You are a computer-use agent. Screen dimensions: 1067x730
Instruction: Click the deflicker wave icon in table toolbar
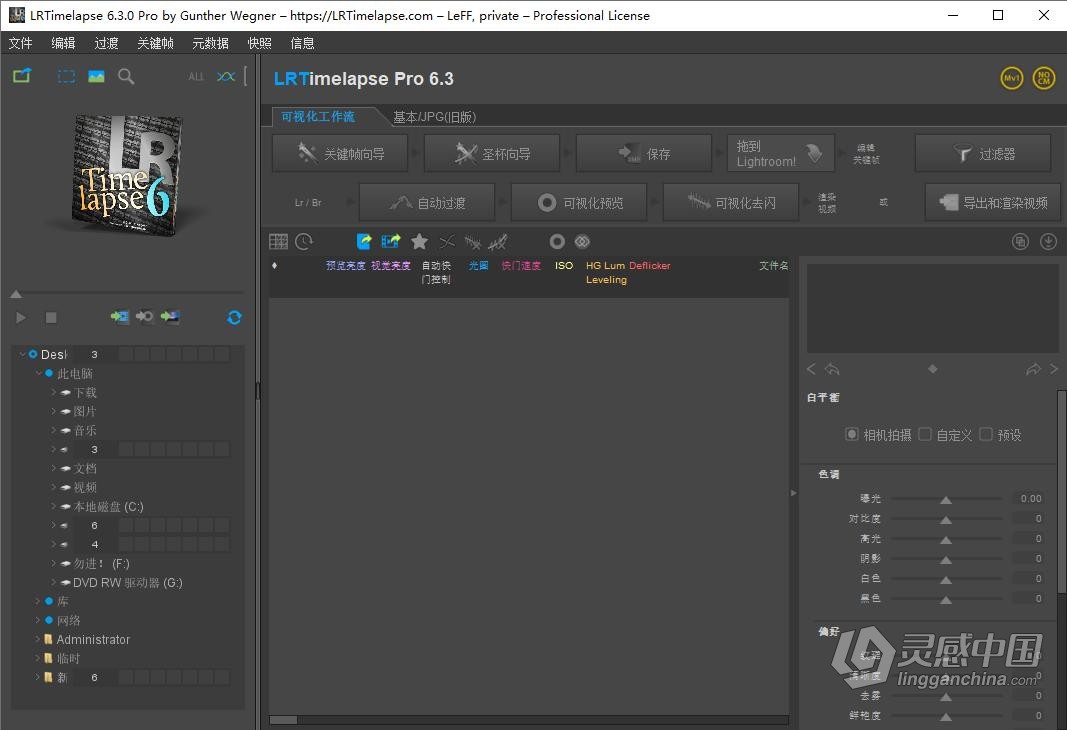pos(472,242)
